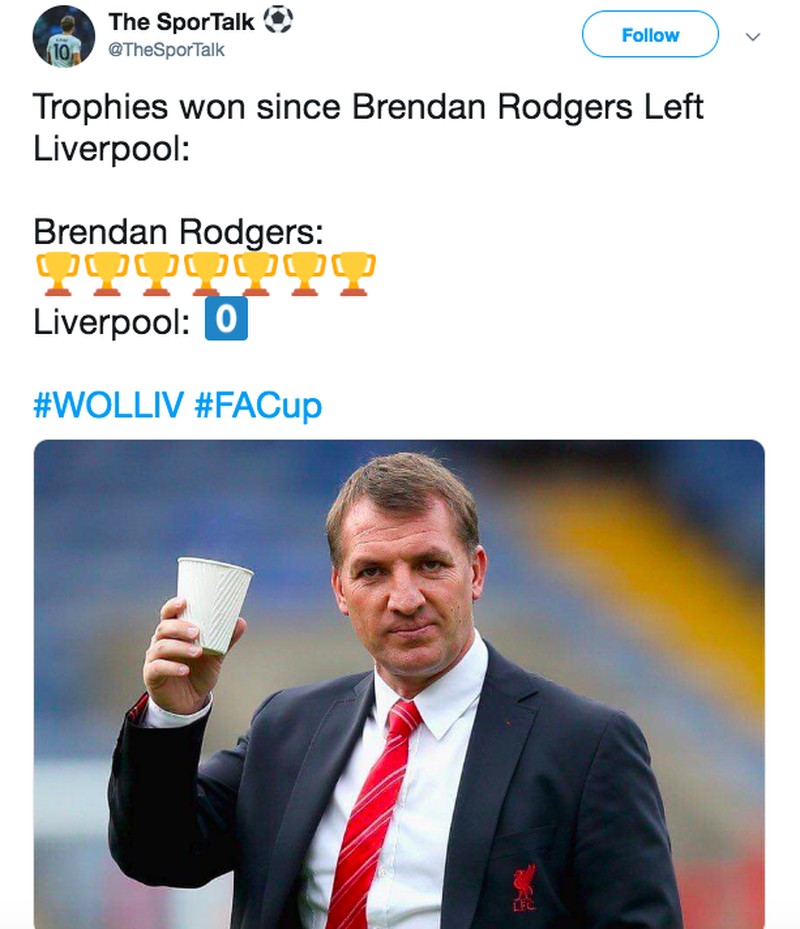
Task: Open The SporTalk profile avatar
Action: point(63,36)
